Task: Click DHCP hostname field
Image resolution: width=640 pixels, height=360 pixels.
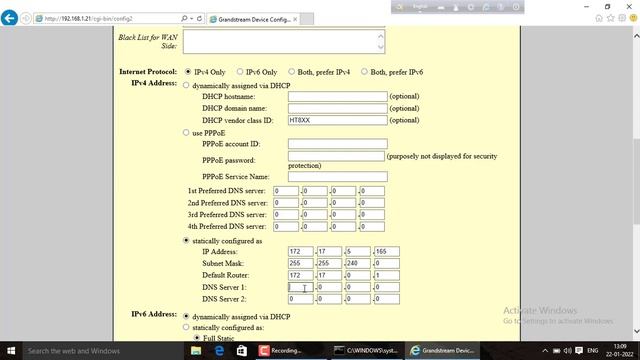Action: pyautogui.click(x=338, y=96)
